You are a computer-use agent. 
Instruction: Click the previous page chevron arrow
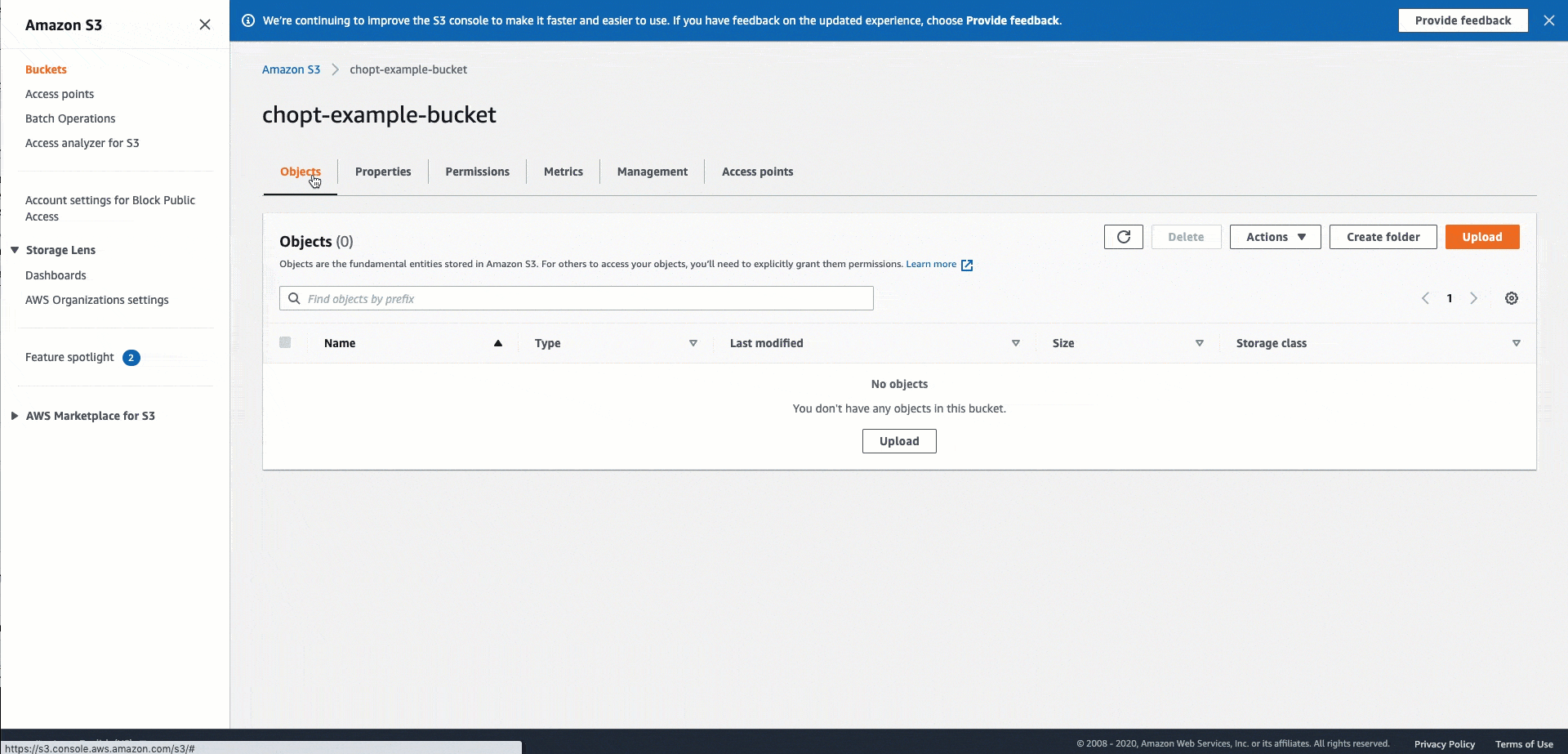(1426, 298)
